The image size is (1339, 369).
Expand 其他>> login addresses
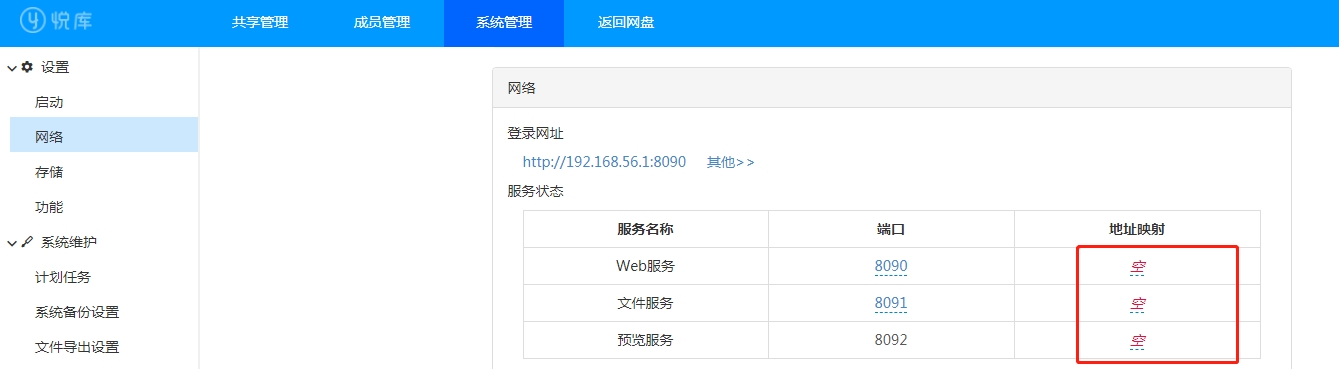point(731,162)
